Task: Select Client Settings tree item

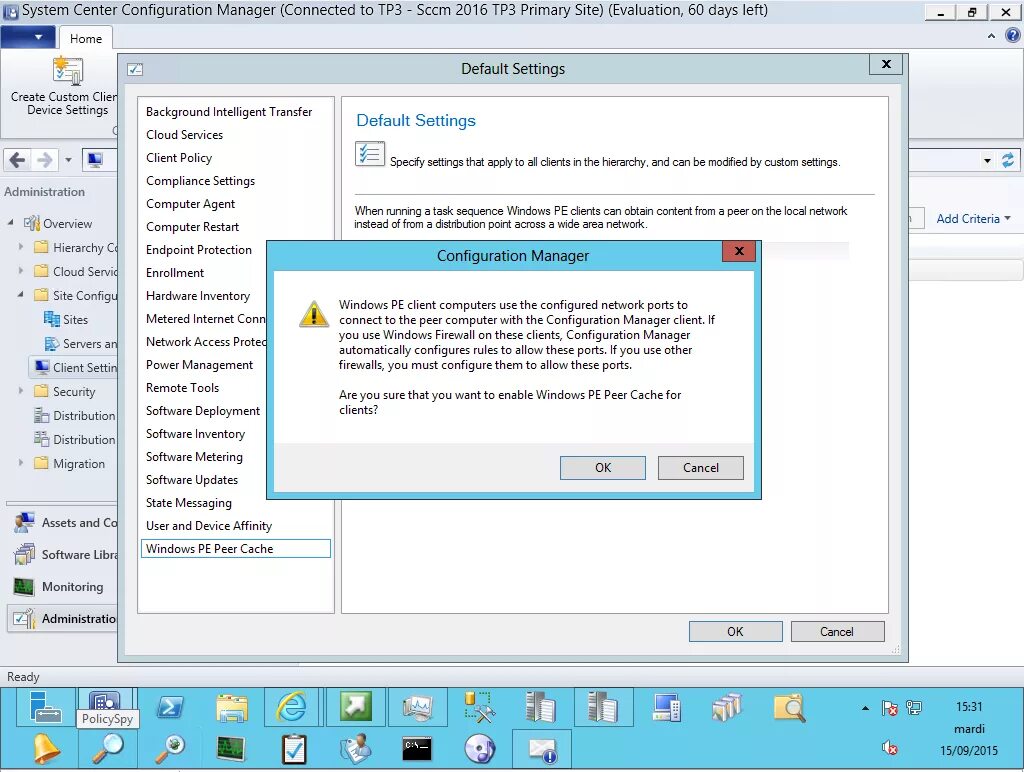Action: 74,367
